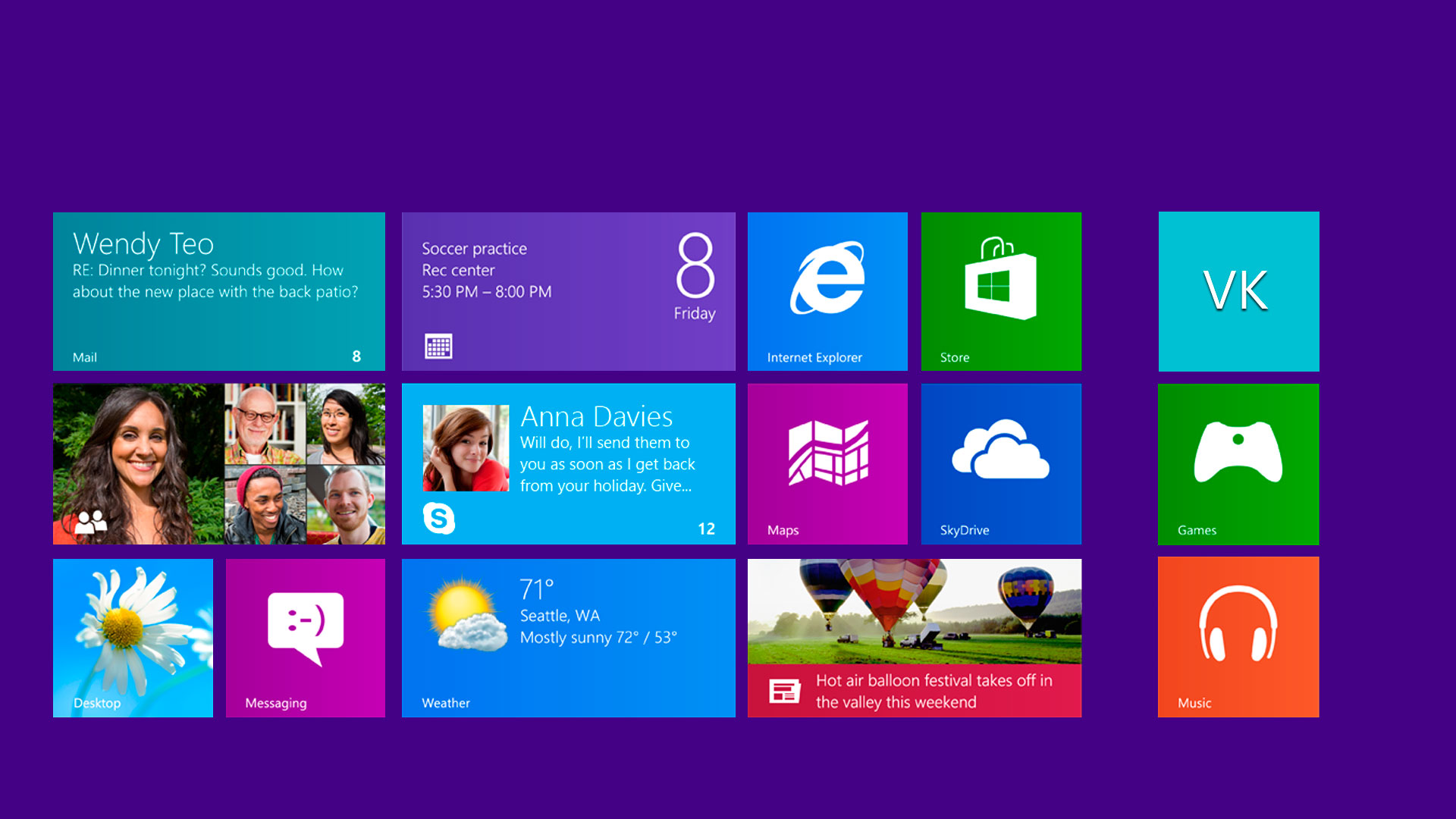The width and height of the screenshot is (1456, 819).
Task: Launch the Games controller tile
Action: pos(1238,463)
